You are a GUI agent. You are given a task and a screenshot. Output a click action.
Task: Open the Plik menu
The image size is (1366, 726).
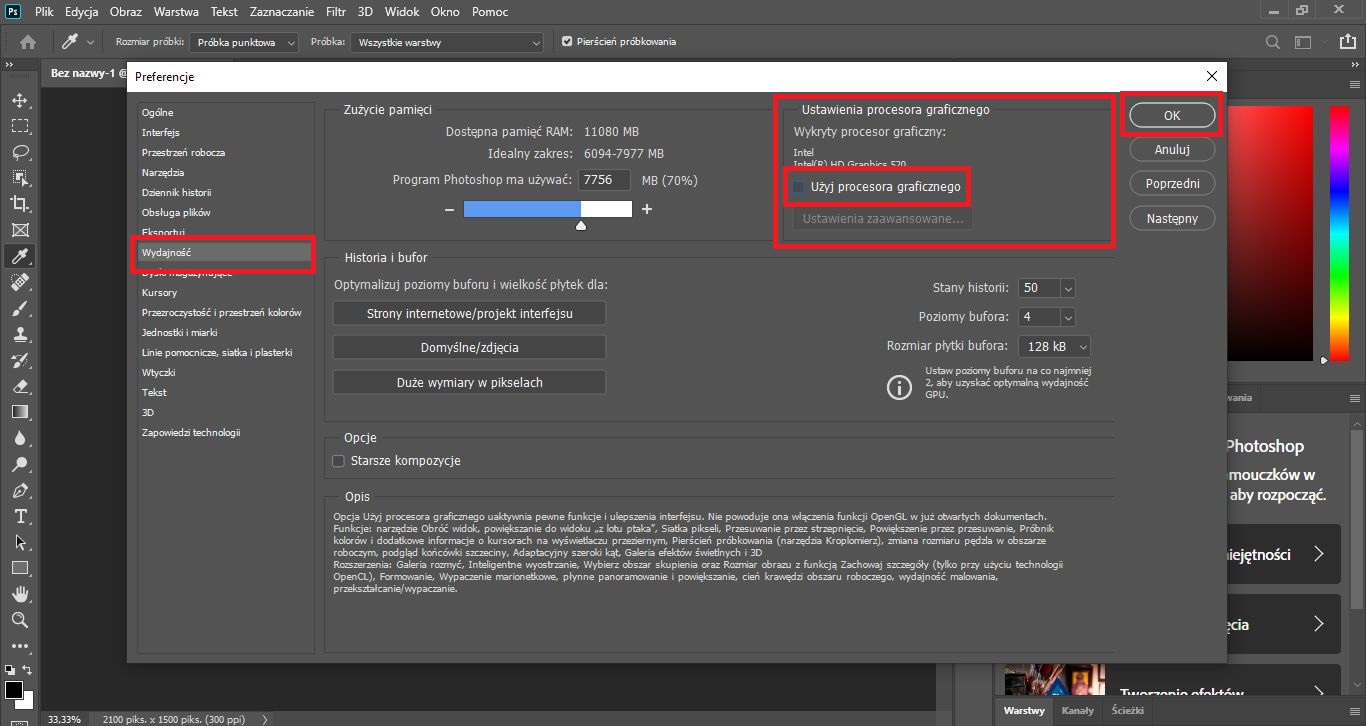pyautogui.click(x=43, y=12)
